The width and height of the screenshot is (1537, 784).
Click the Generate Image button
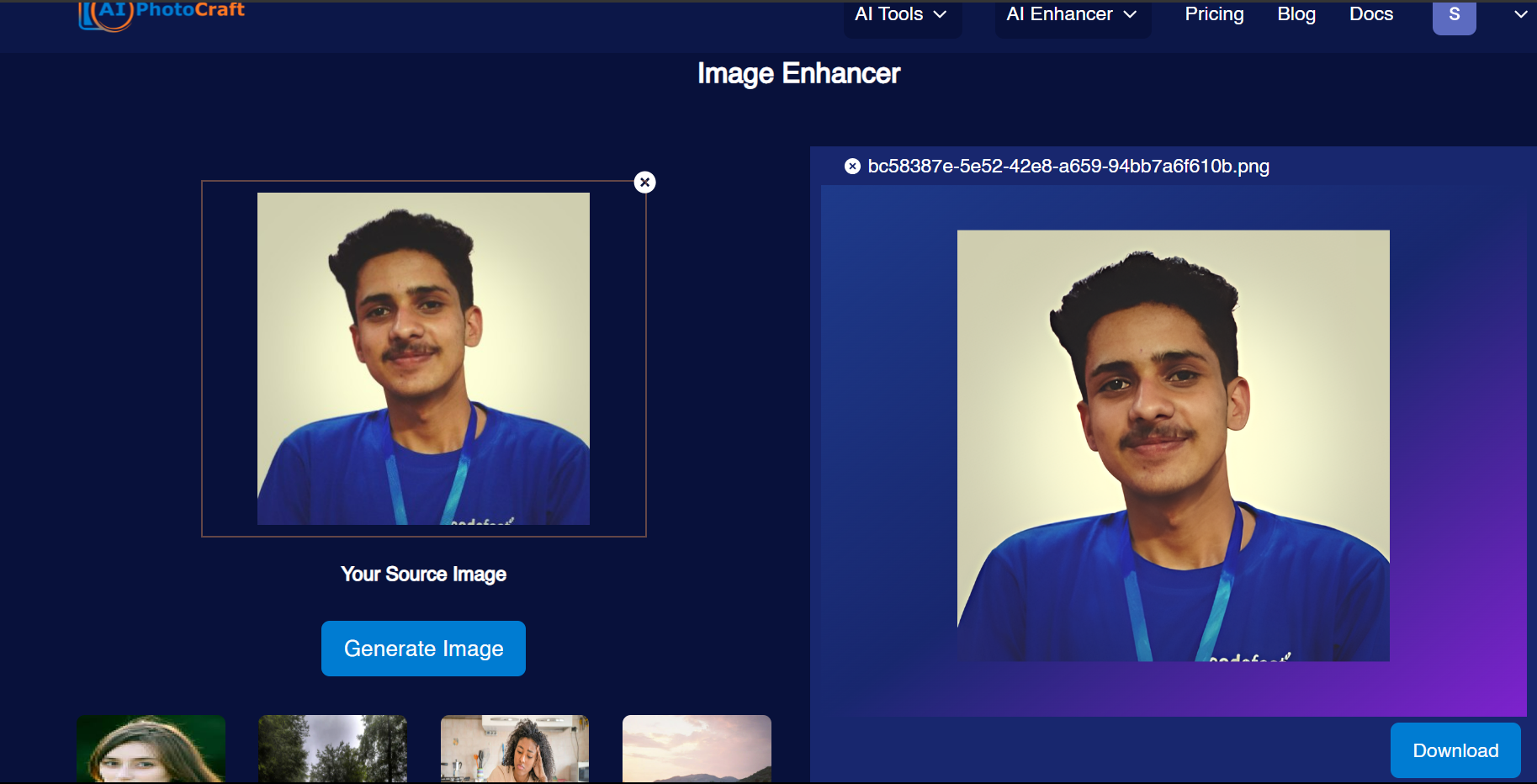point(423,649)
